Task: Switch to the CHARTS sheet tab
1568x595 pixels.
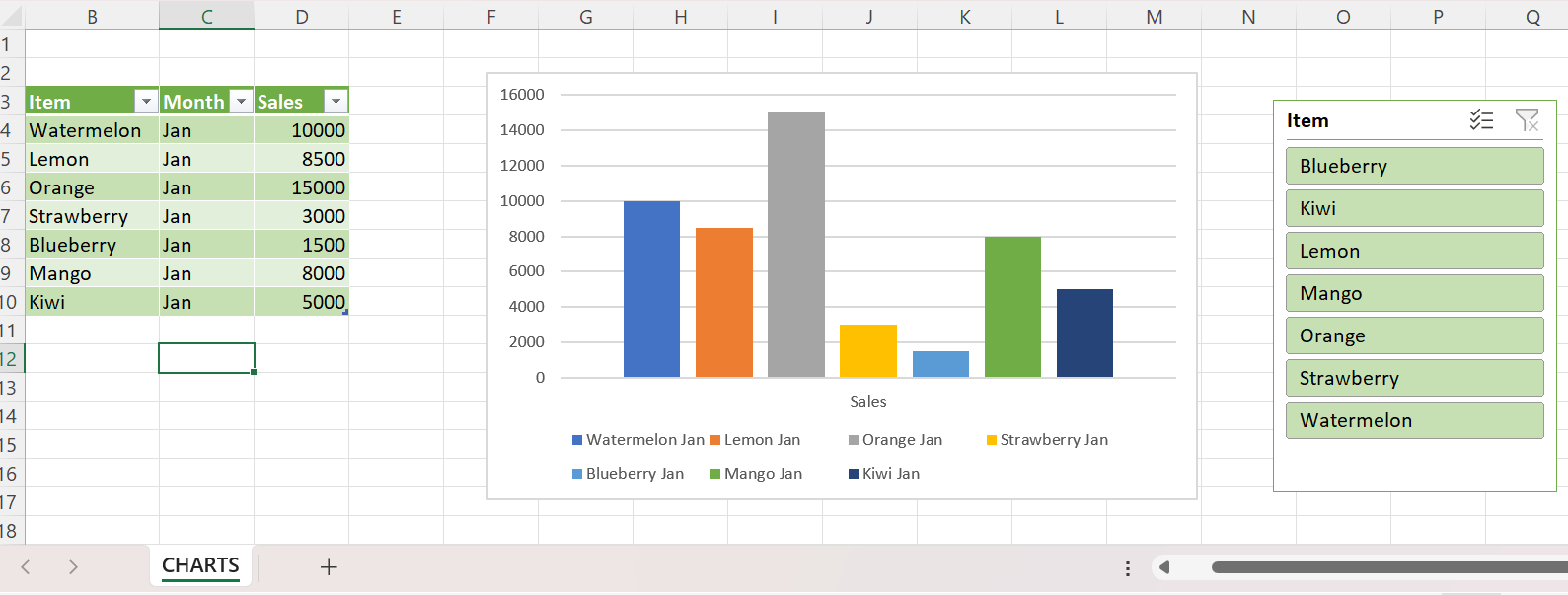Action: click(200, 566)
